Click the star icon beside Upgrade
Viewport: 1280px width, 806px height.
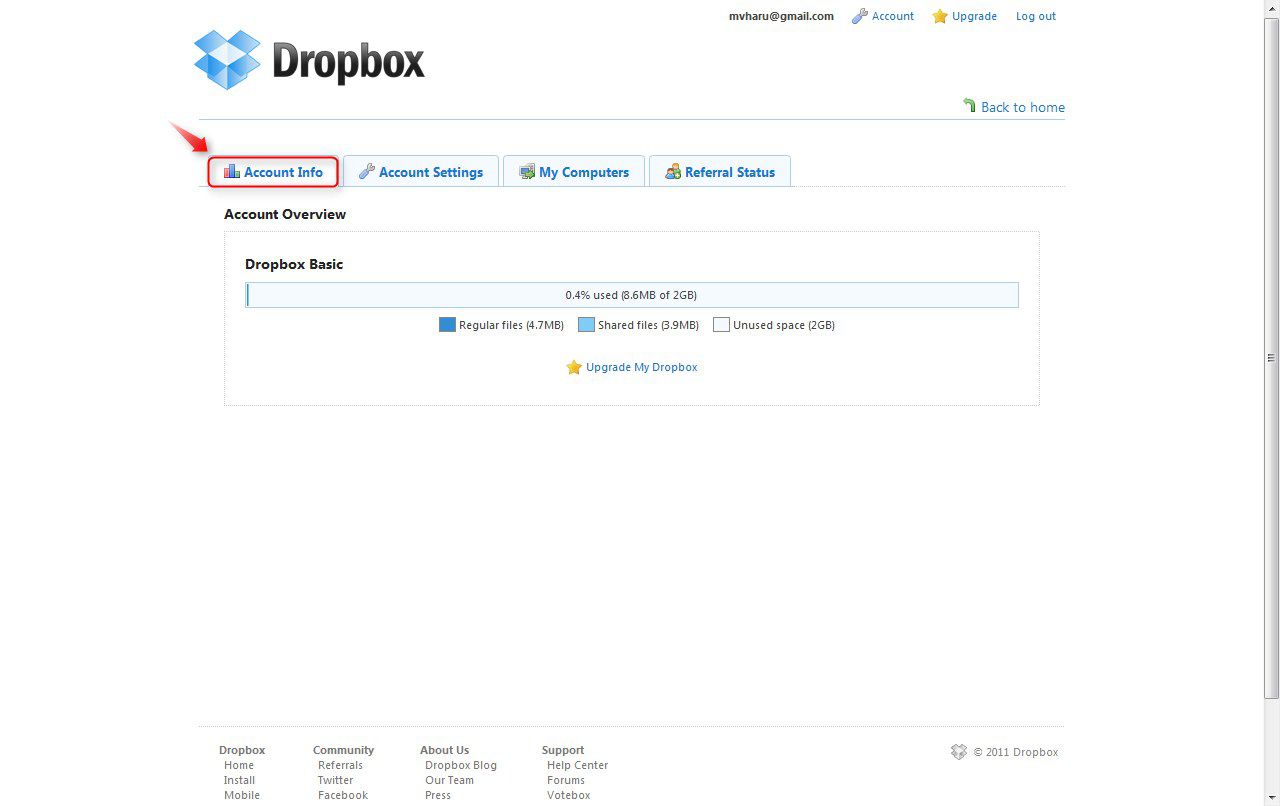tap(940, 16)
